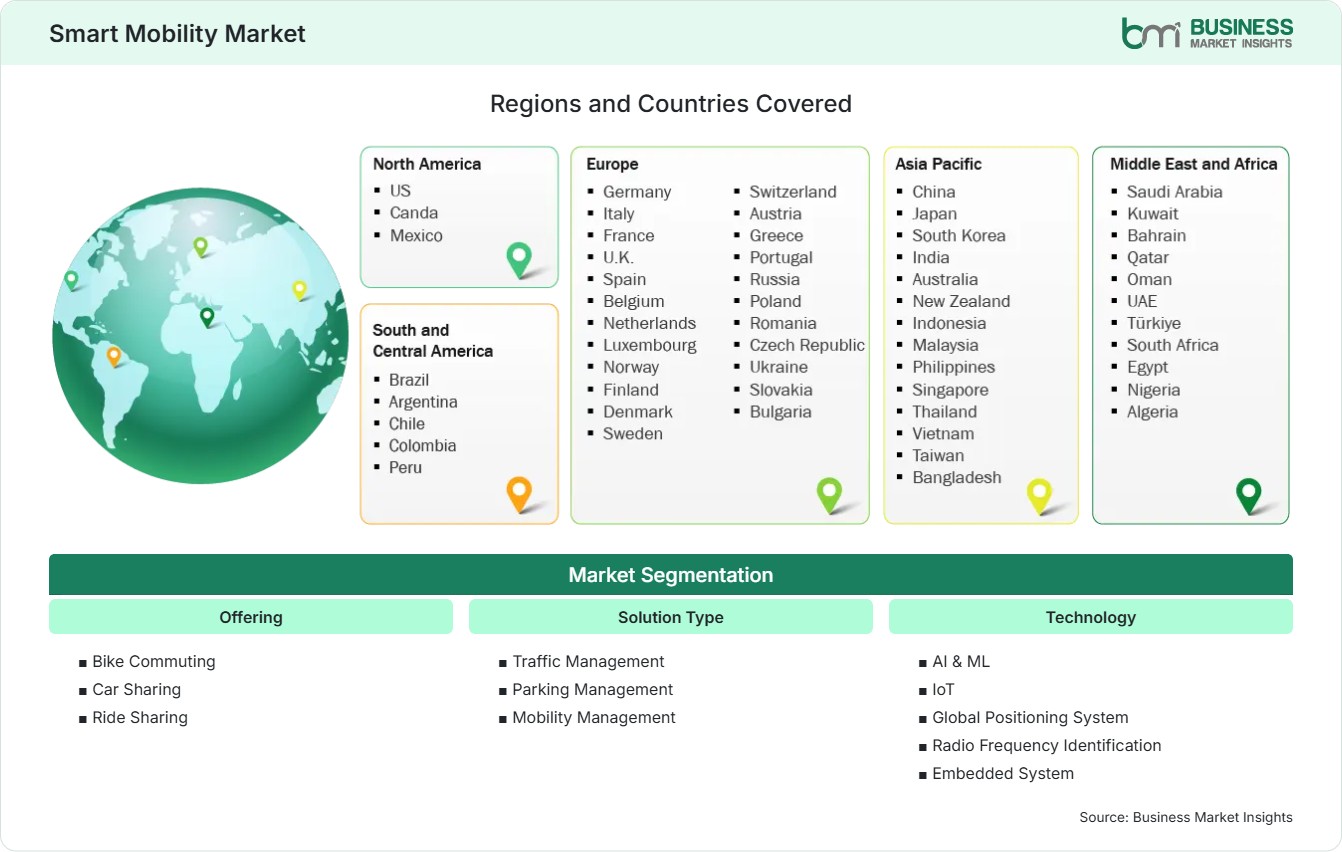Image resolution: width=1342 pixels, height=852 pixels.
Task: Click the yellow pin on globe's Asia
Action: (x=299, y=290)
